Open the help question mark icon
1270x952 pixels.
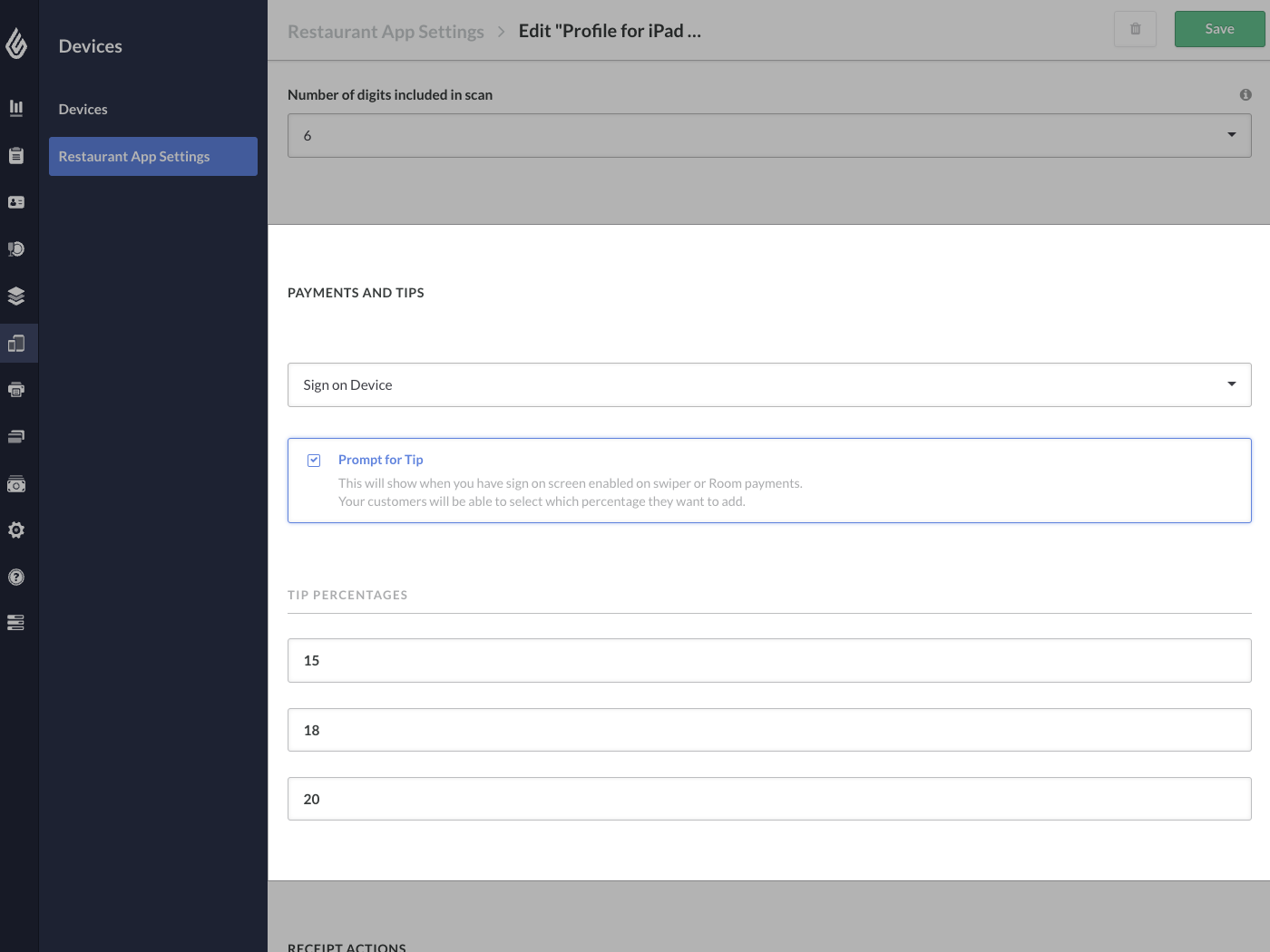[x=16, y=577]
